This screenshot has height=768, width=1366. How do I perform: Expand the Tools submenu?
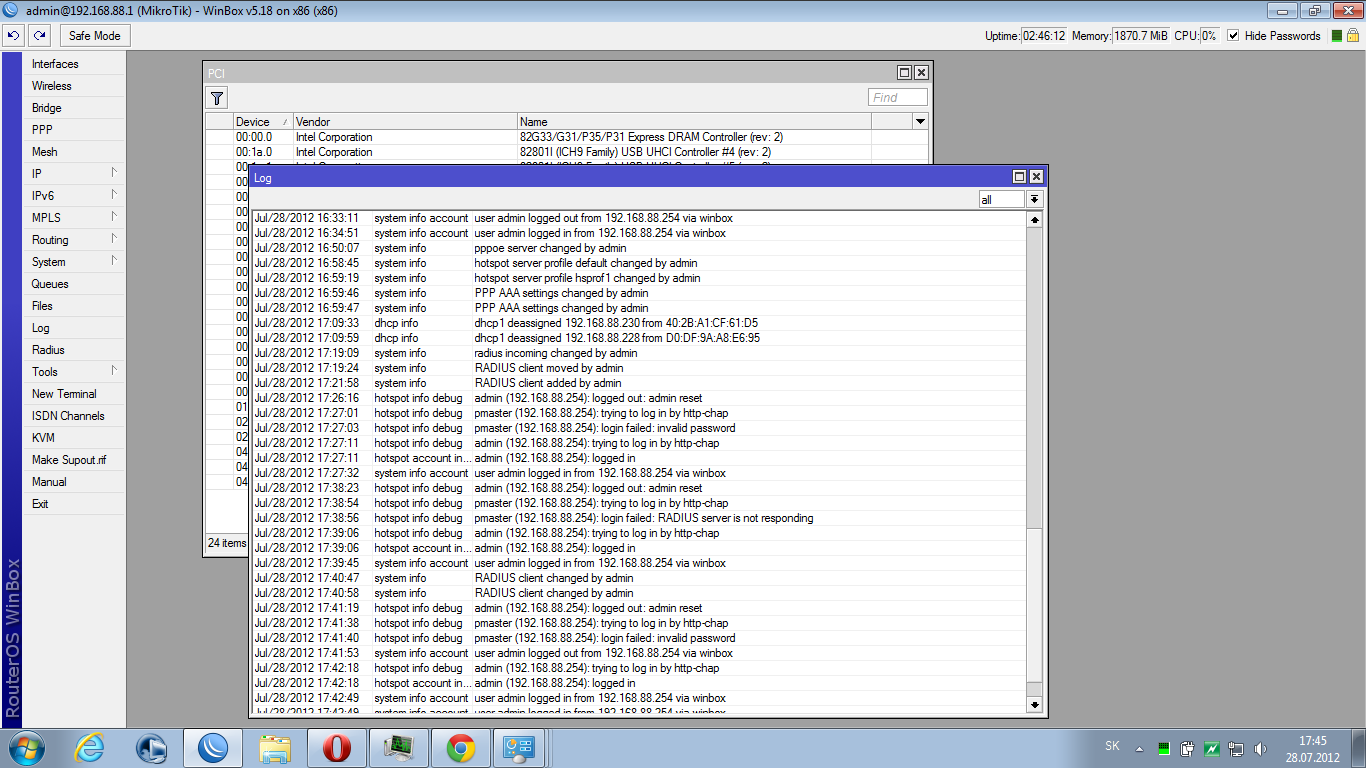(75, 372)
